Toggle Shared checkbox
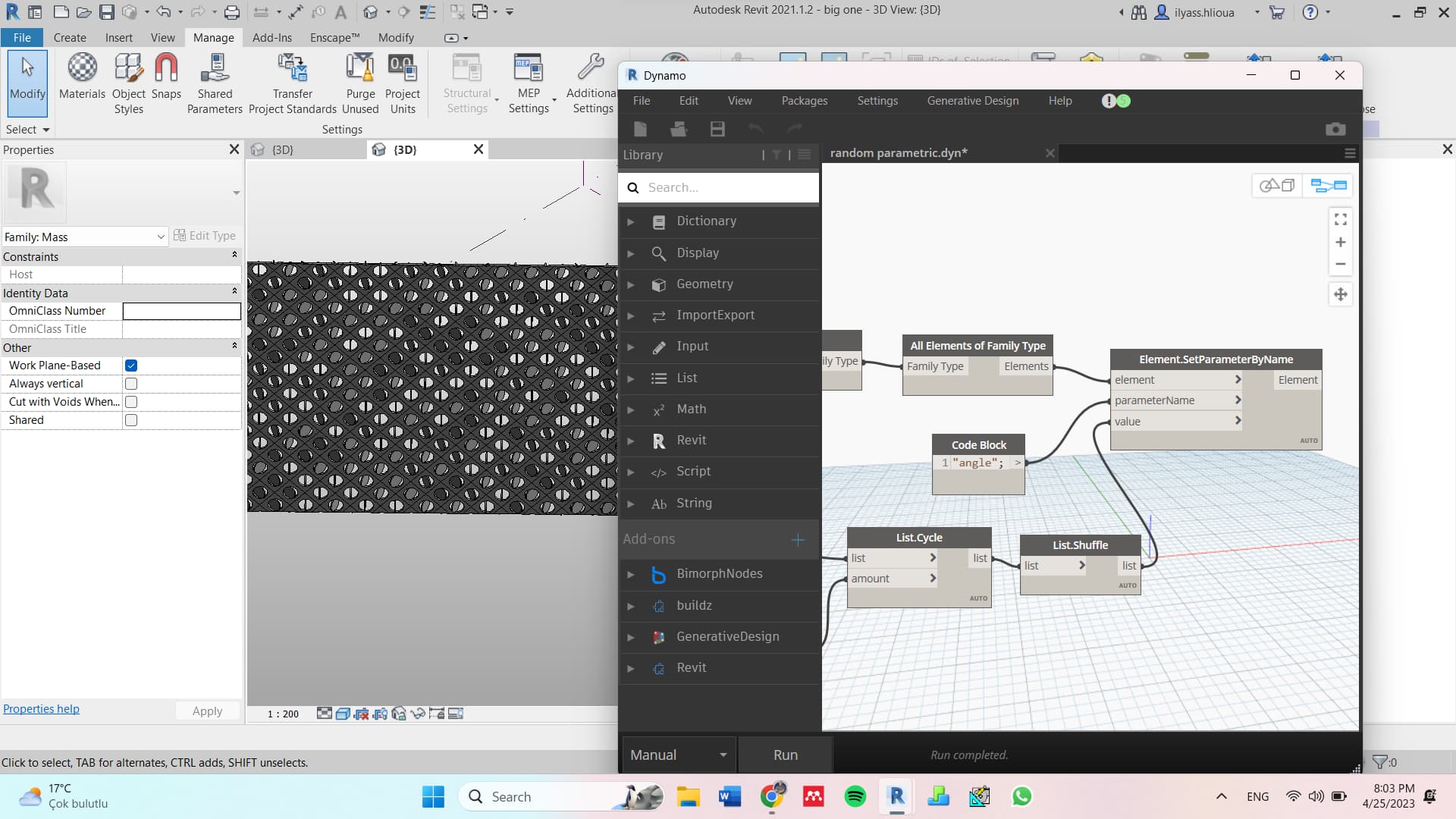Viewport: 1456px width, 819px height. click(x=131, y=420)
